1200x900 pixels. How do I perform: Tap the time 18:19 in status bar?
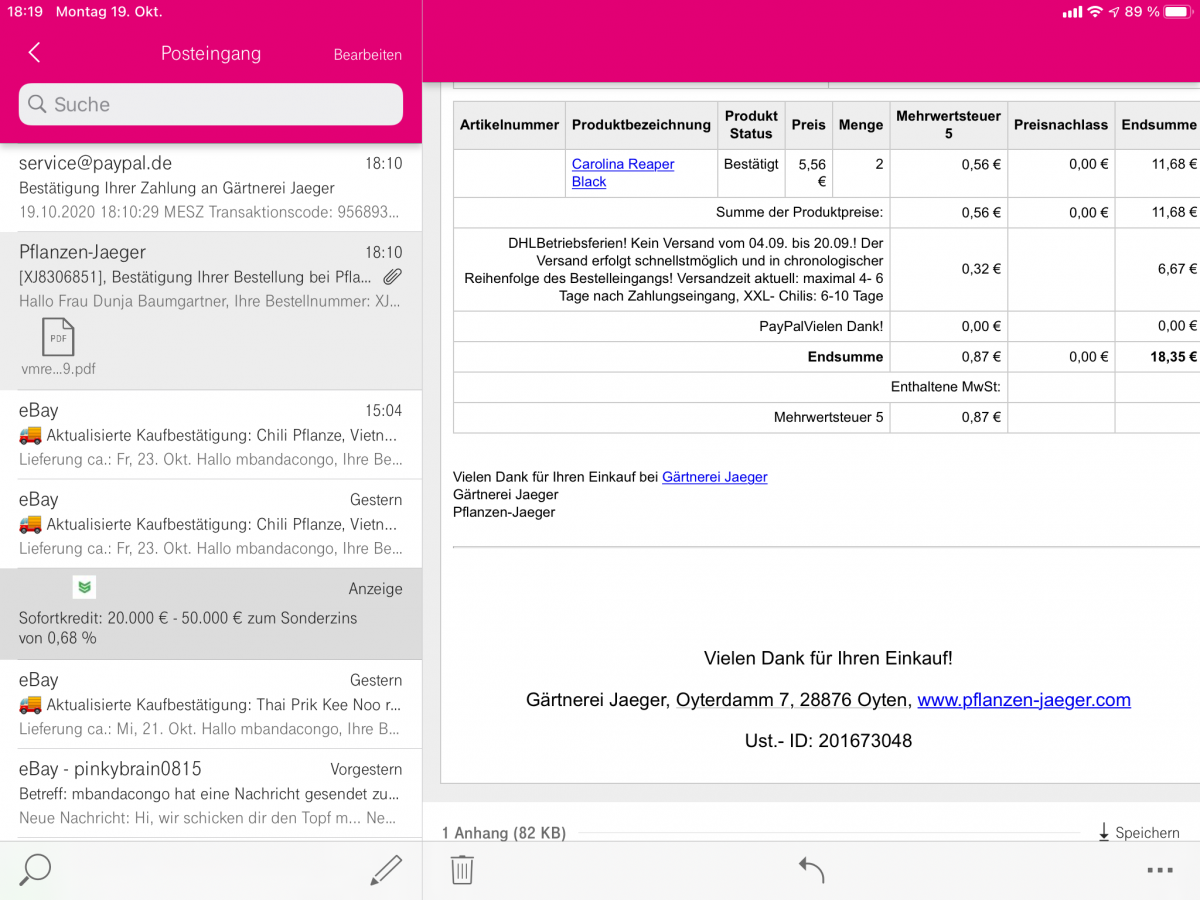pos(25,12)
